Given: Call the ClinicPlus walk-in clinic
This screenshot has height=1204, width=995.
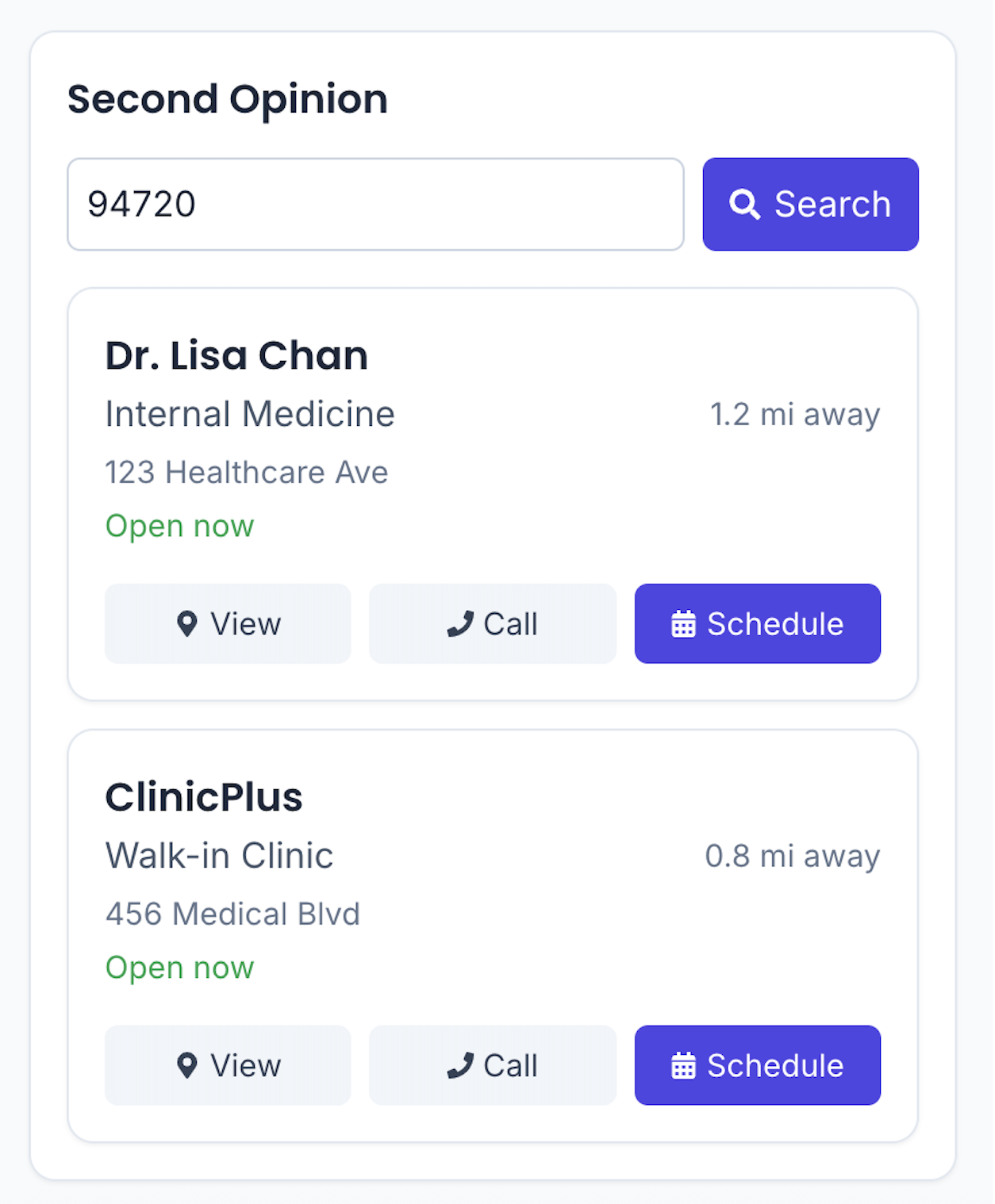Looking at the screenshot, I should tap(493, 1066).
